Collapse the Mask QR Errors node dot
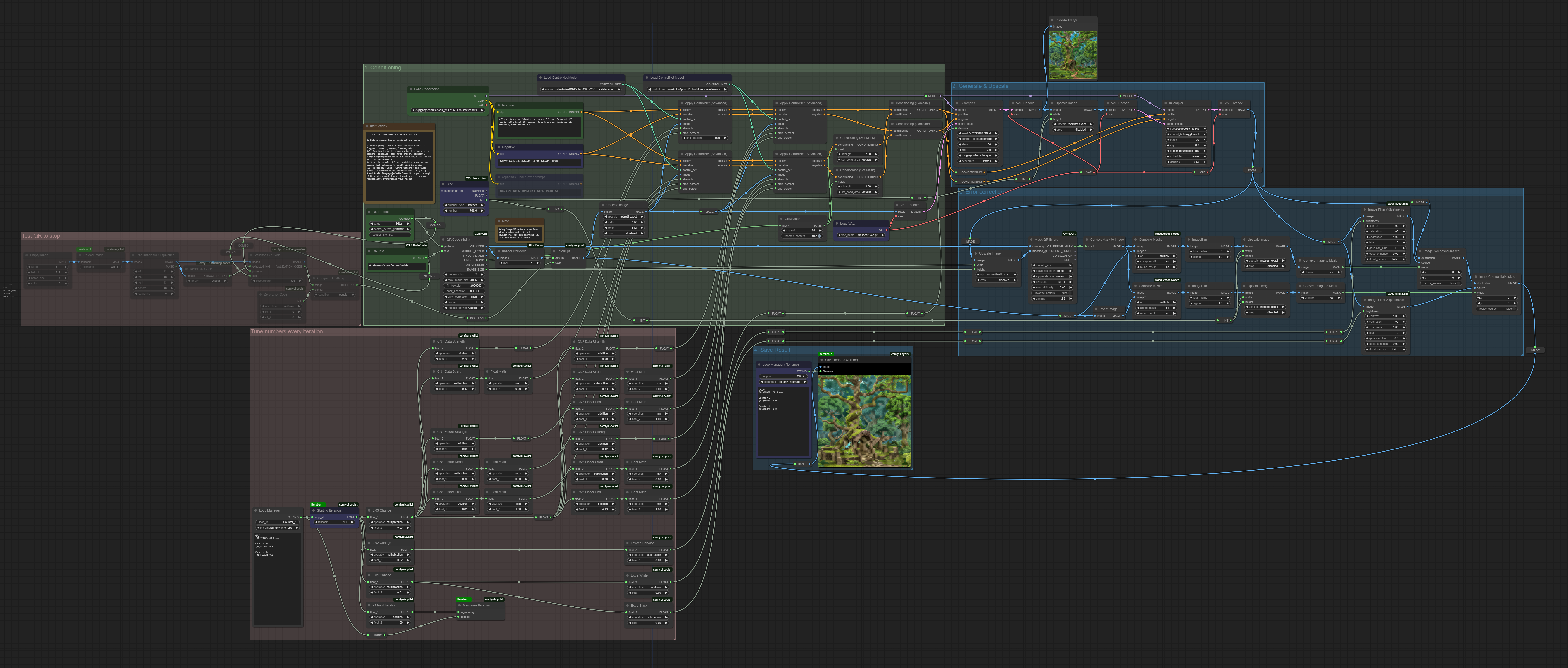This screenshot has width=1568, height=668. click(1031, 240)
